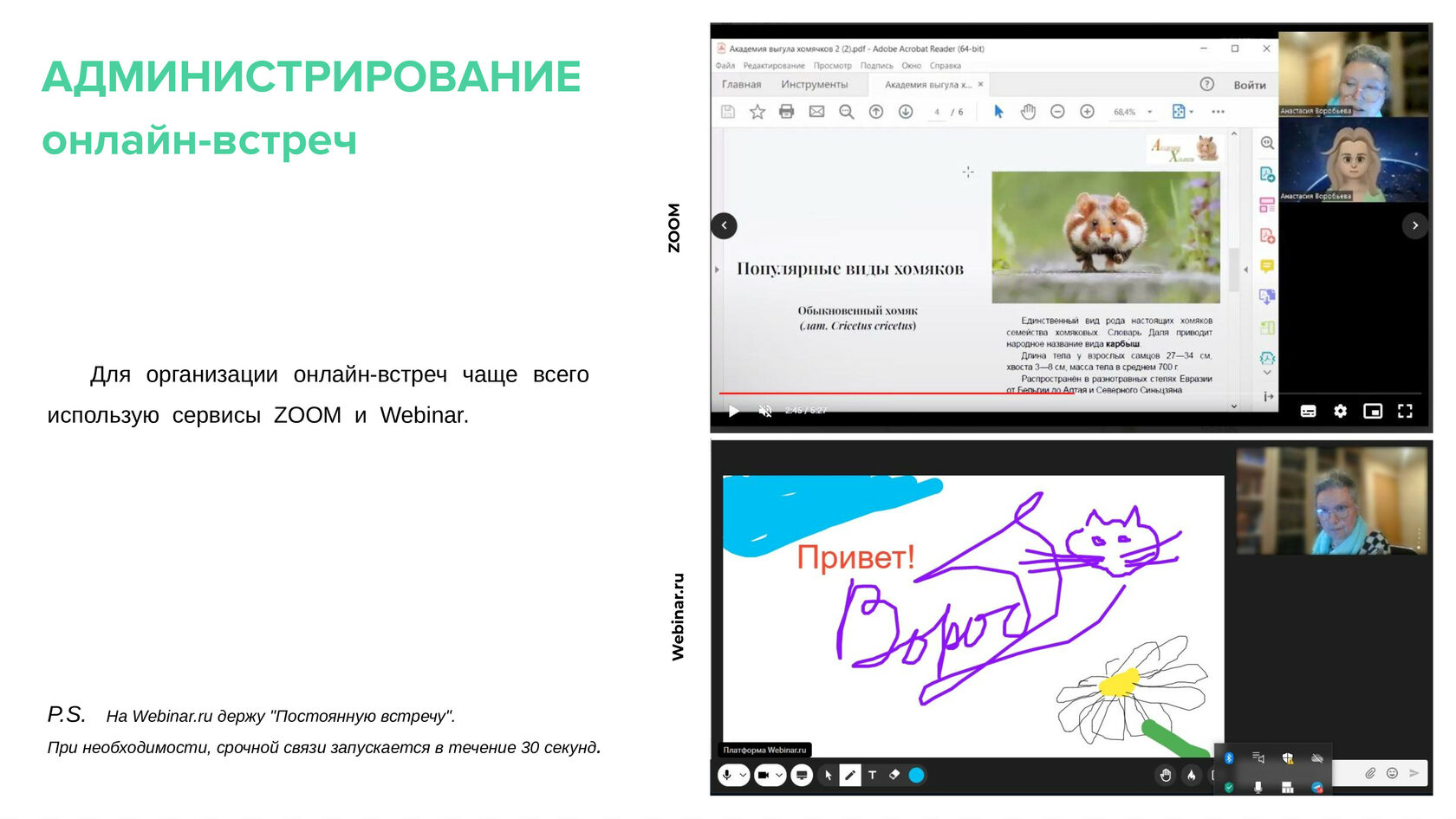Select the presenter webcam thumbnail in Webinar
This screenshot has width=1456, height=819.
pos(1331,501)
